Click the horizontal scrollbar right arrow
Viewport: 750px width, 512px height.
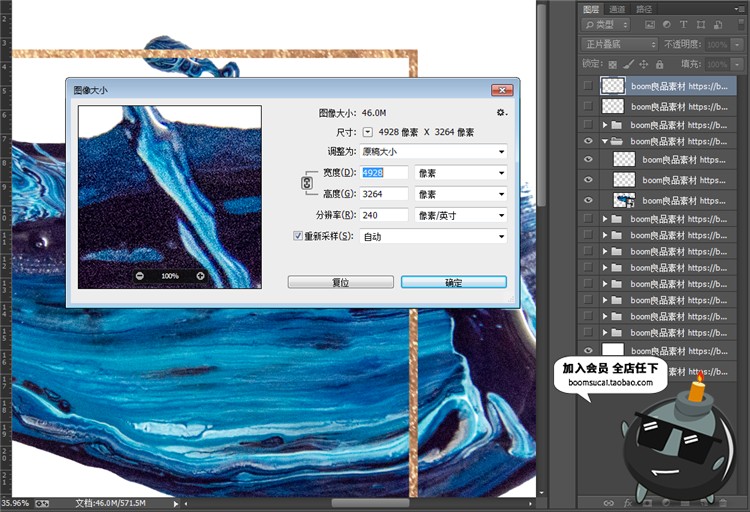pyautogui.click(x=530, y=503)
